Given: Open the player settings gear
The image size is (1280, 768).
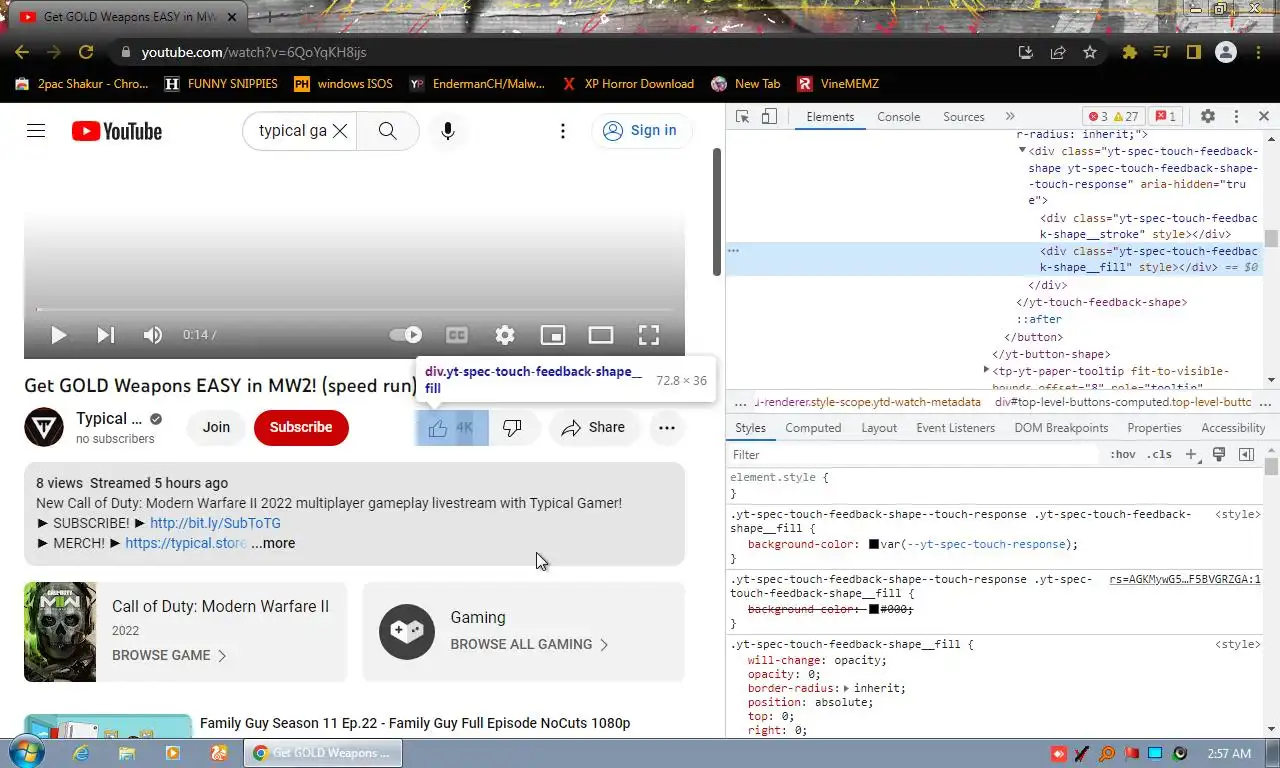Looking at the screenshot, I should 505,335.
